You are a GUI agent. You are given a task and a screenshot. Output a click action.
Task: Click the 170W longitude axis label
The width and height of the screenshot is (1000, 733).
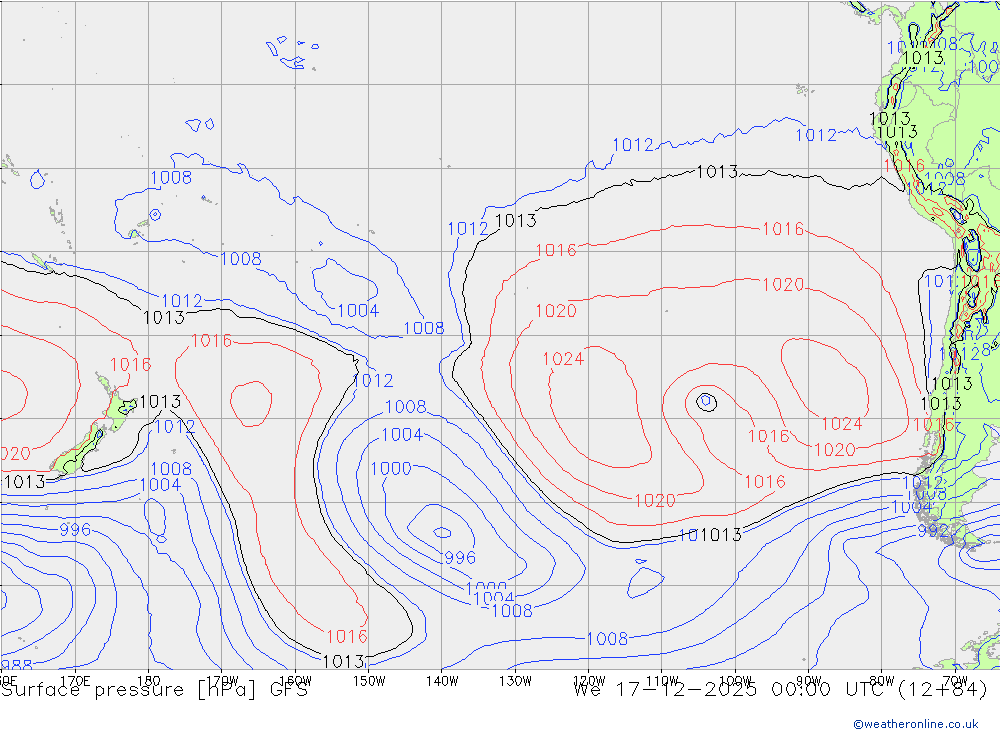coord(222,681)
